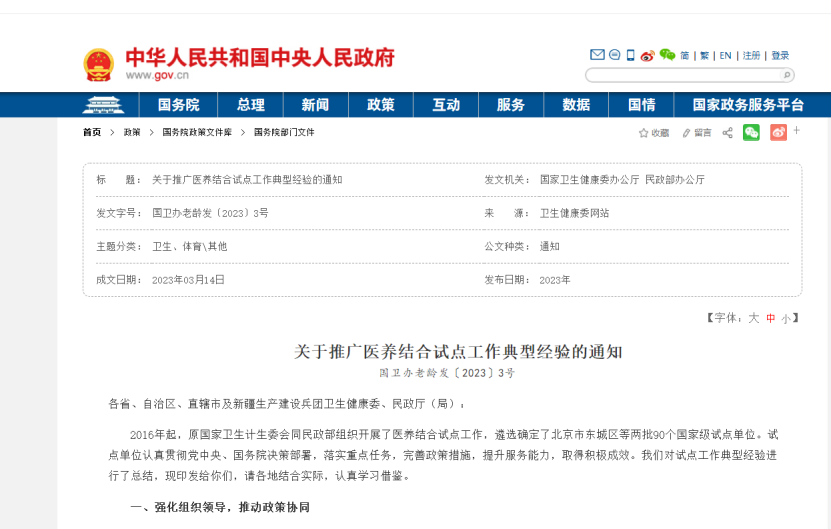Set font size to 大
This screenshot has width=831, height=529.
754,318
